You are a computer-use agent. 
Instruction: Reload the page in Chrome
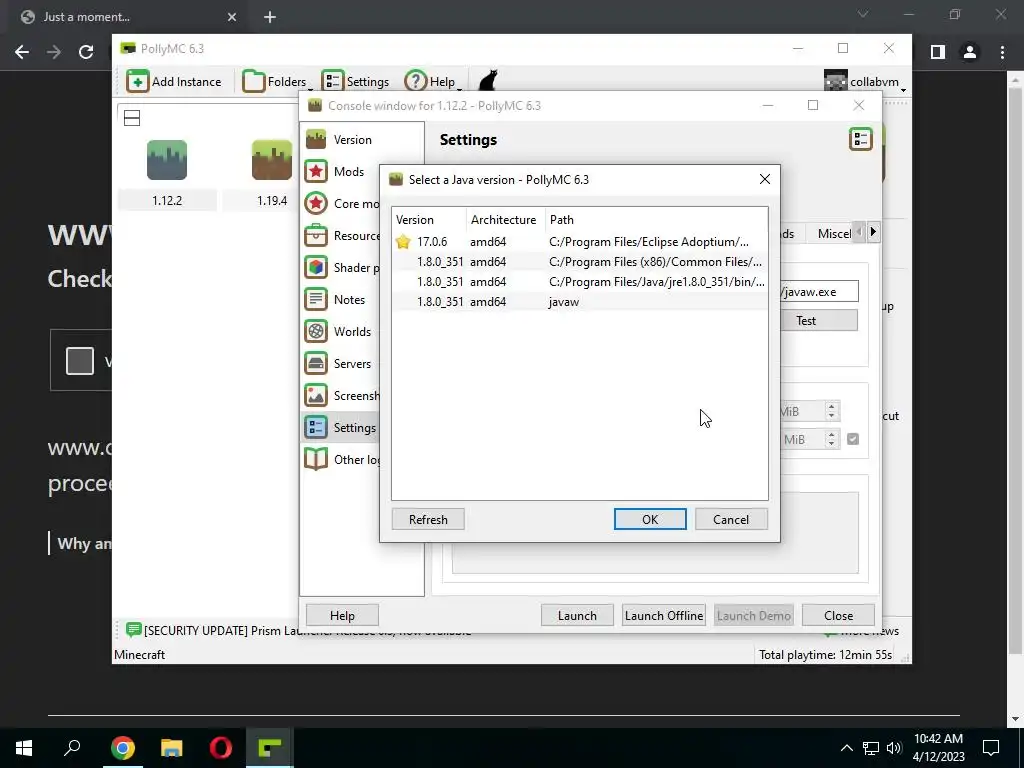(86, 52)
